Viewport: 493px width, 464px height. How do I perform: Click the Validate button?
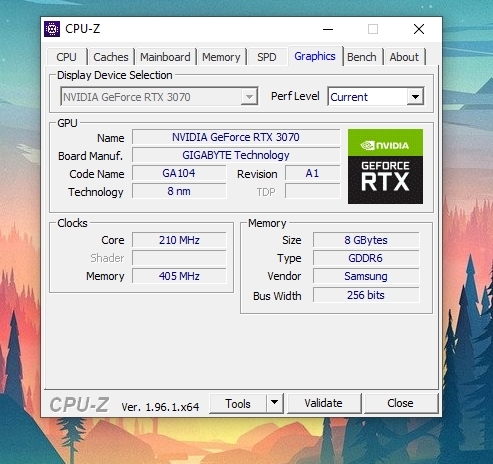click(323, 403)
